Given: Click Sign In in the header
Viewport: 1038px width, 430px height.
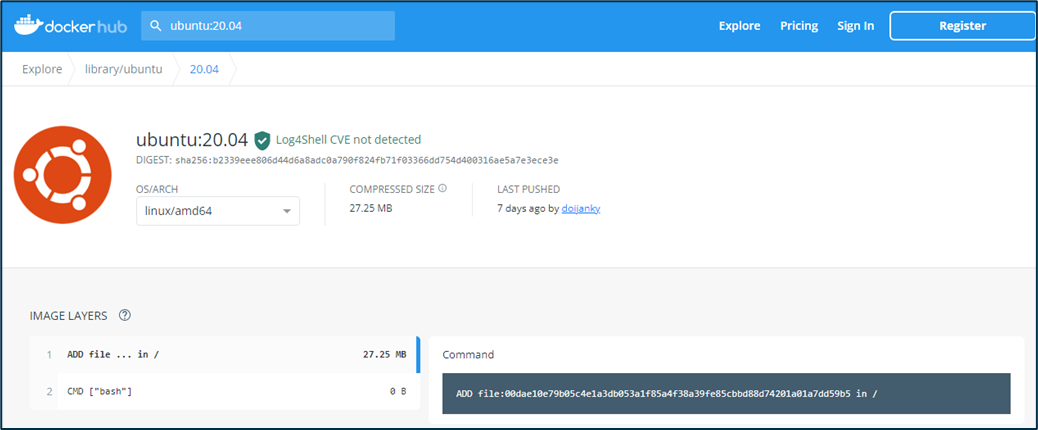Looking at the screenshot, I should pyautogui.click(x=855, y=26).
